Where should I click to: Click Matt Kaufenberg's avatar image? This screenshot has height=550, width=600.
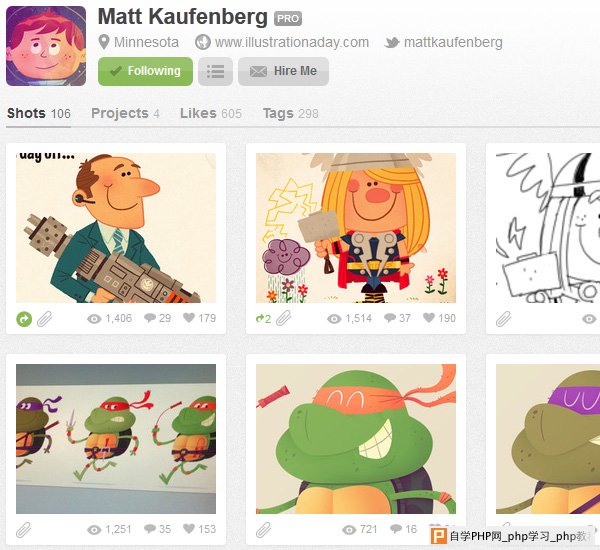click(x=46, y=46)
